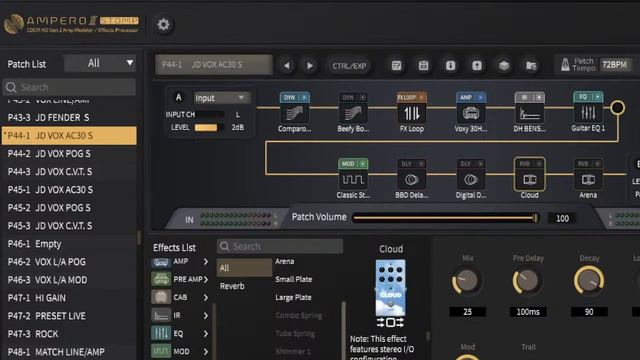Choose Arena reverb from effects list
The height and width of the screenshot is (360, 640).
pos(284,261)
